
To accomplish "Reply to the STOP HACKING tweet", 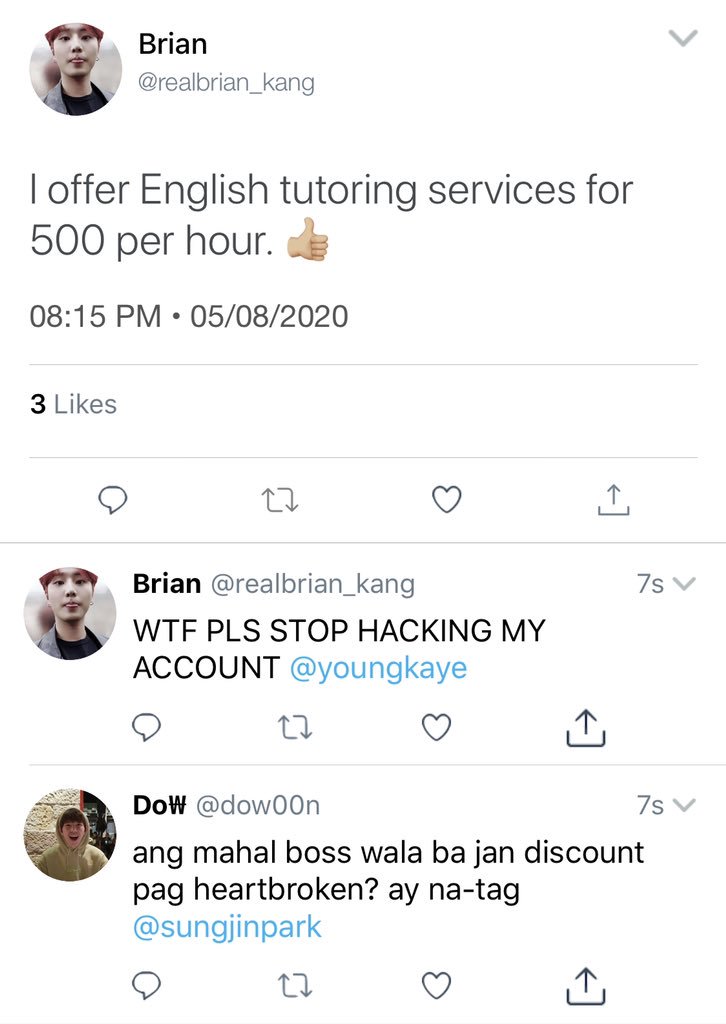I will coord(146,727).
